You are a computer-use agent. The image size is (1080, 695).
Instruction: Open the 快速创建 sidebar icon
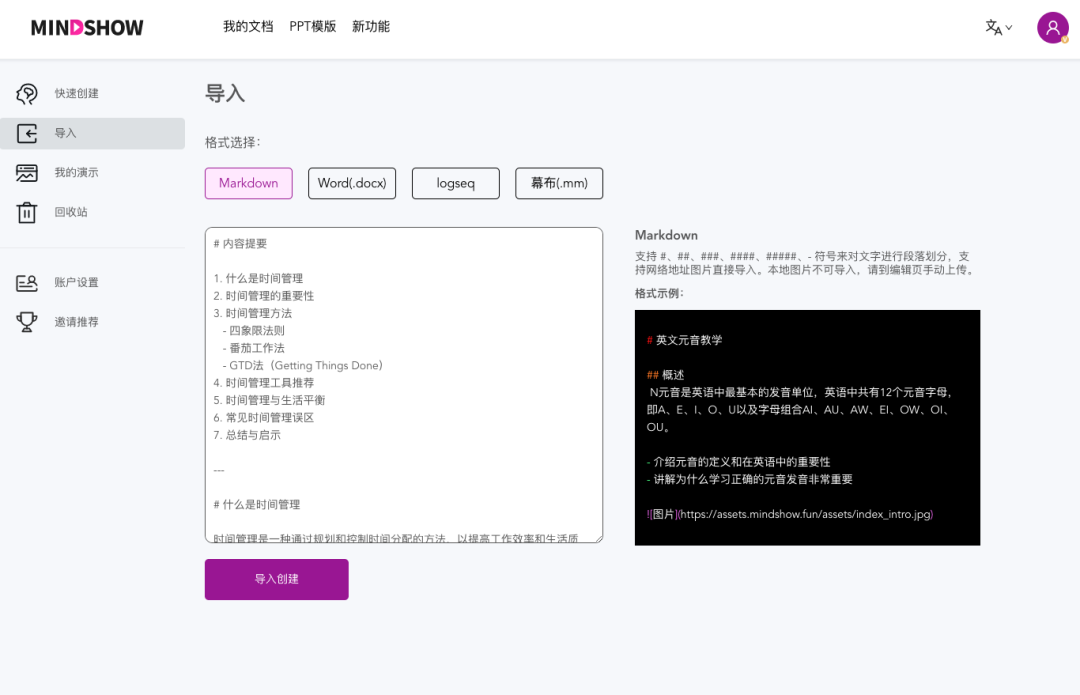27,94
